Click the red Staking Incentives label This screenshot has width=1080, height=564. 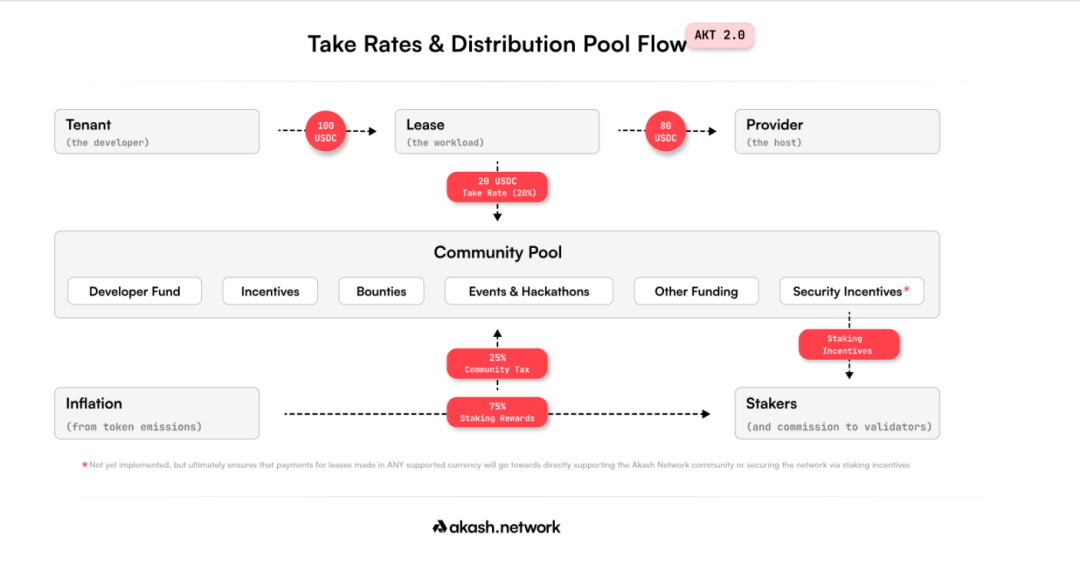tap(848, 345)
